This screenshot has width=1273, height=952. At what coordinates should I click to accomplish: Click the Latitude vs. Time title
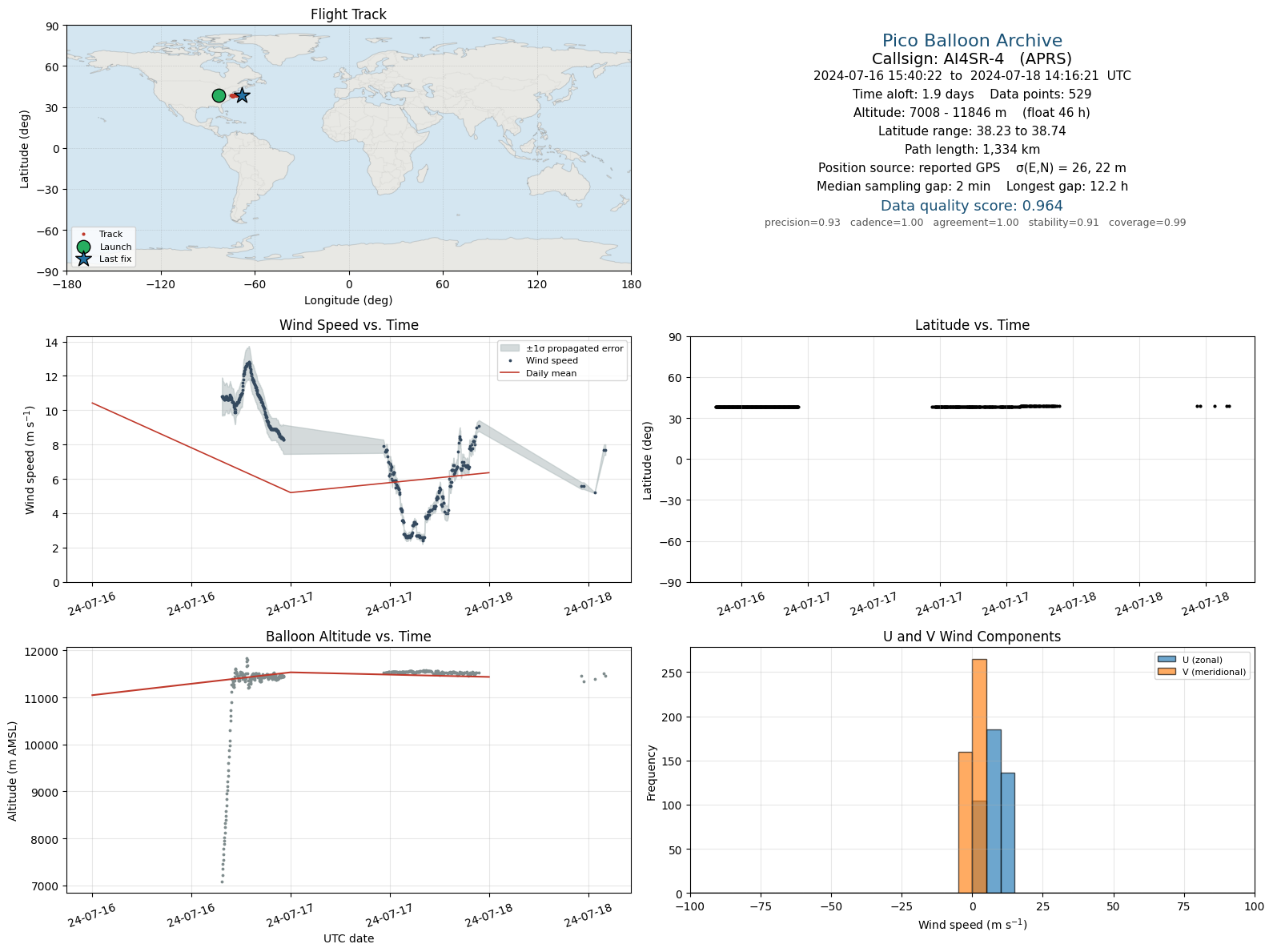972,325
